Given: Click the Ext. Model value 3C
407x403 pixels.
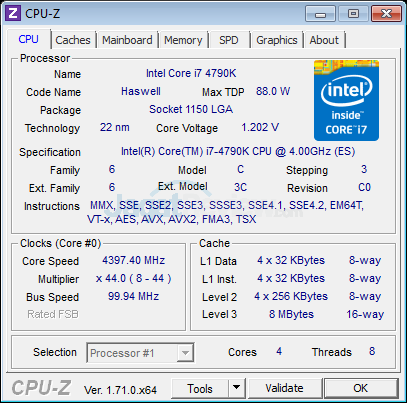Looking at the screenshot, I should point(240,187).
